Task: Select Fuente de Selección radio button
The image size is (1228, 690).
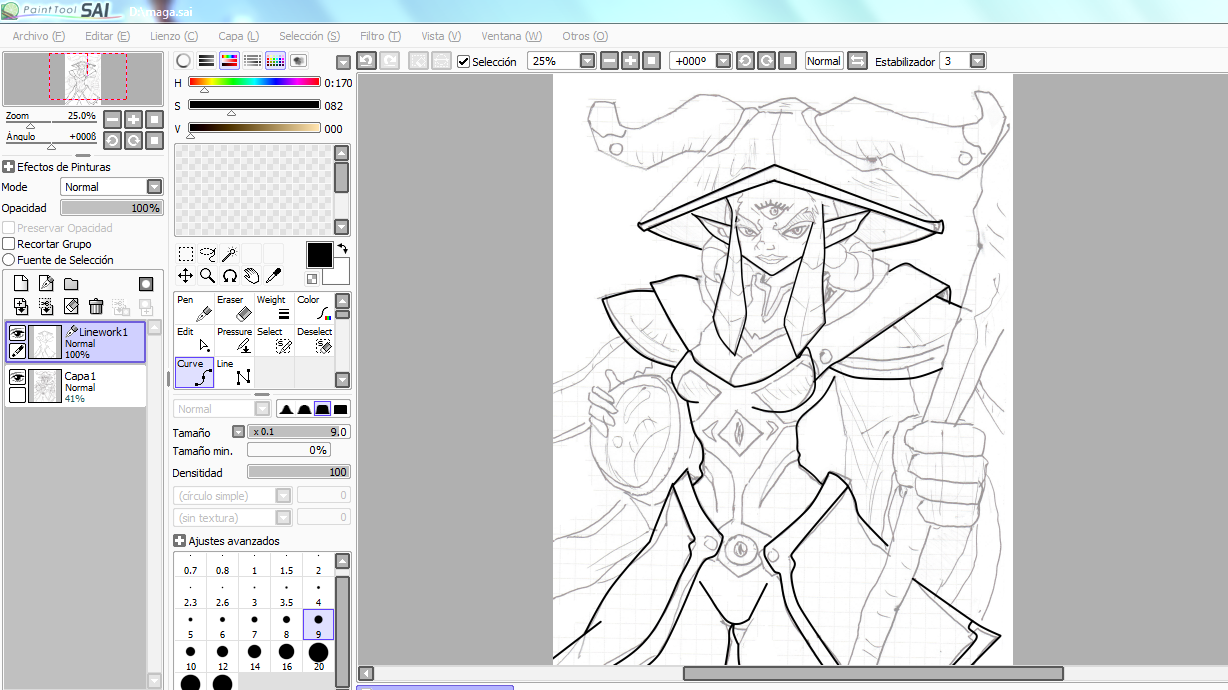Action: [9, 260]
